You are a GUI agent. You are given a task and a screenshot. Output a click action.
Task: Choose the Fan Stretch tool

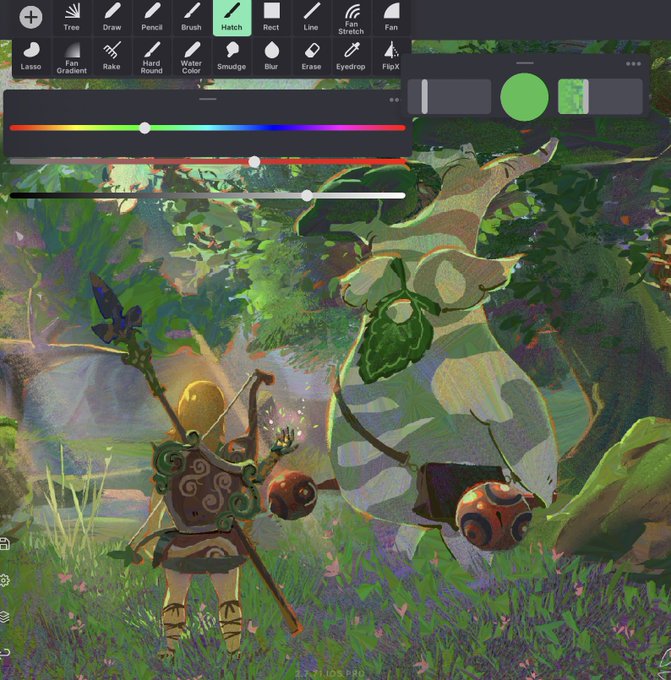pos(351,17)
